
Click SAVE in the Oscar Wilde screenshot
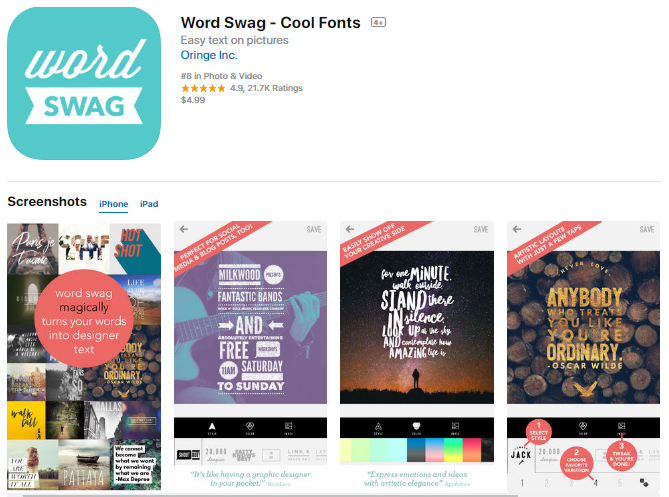pyautogui.click(x=646, y=230)
